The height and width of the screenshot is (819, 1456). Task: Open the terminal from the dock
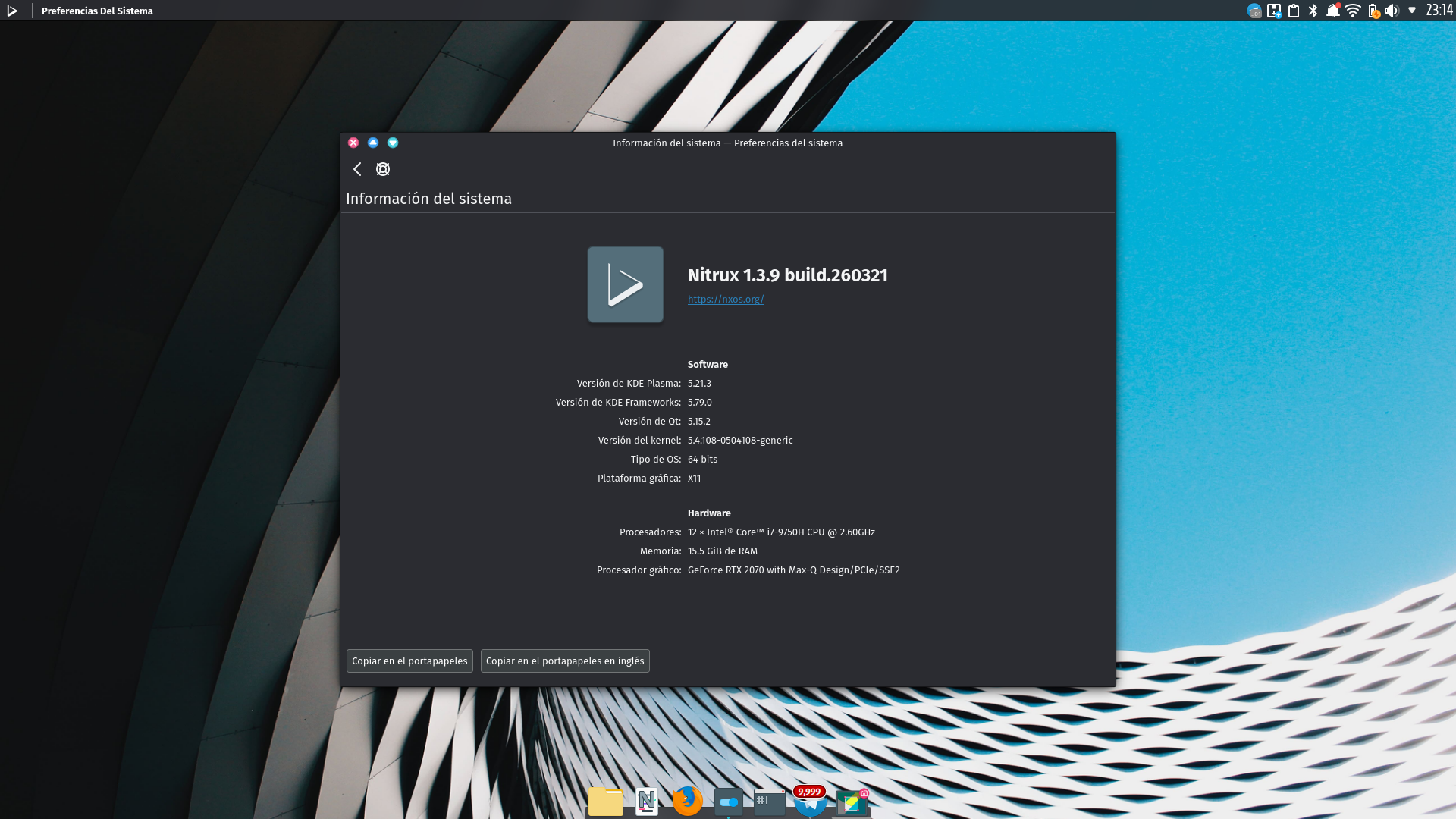pos(770,802)
